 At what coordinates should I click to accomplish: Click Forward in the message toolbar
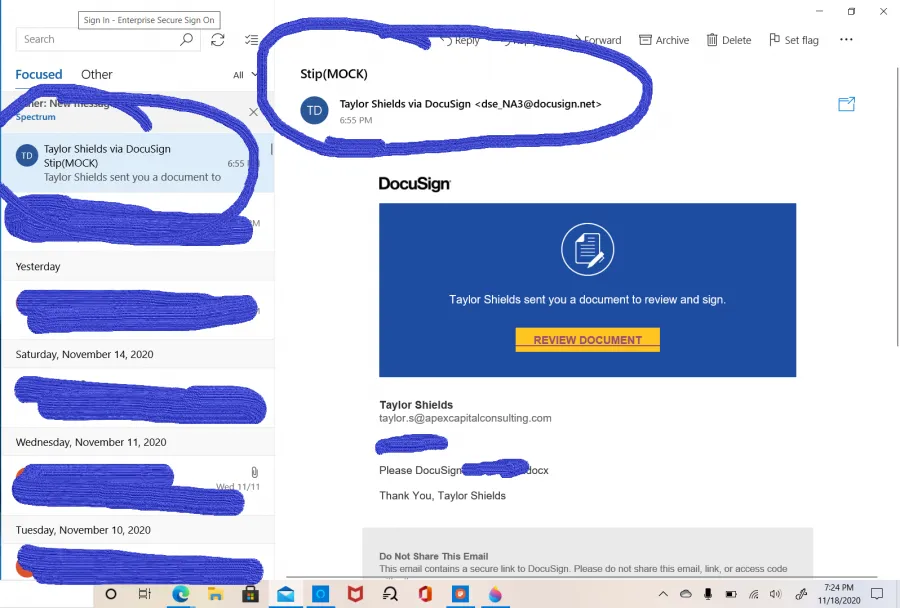pos(598,40)
